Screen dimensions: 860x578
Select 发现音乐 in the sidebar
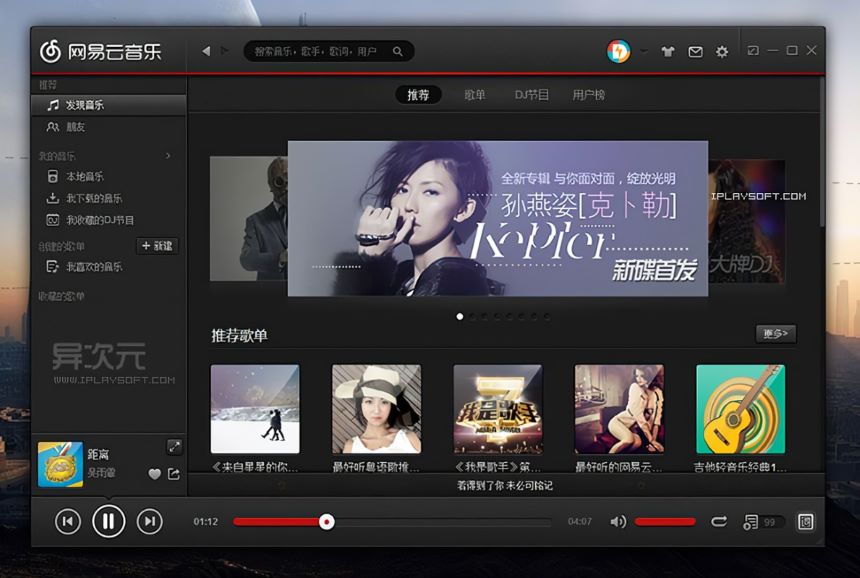tap(109, 105)
